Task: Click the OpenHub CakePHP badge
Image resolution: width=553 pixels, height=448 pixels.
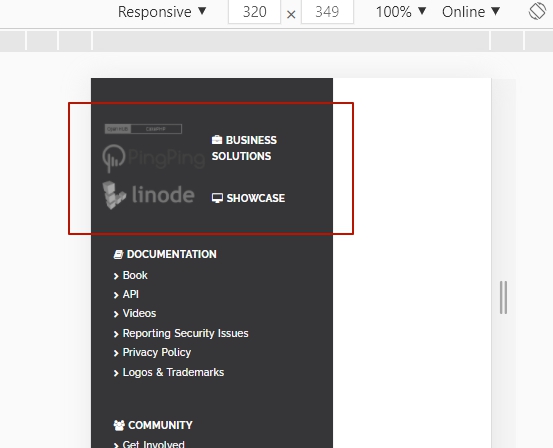Action: [x=143, y=129]
